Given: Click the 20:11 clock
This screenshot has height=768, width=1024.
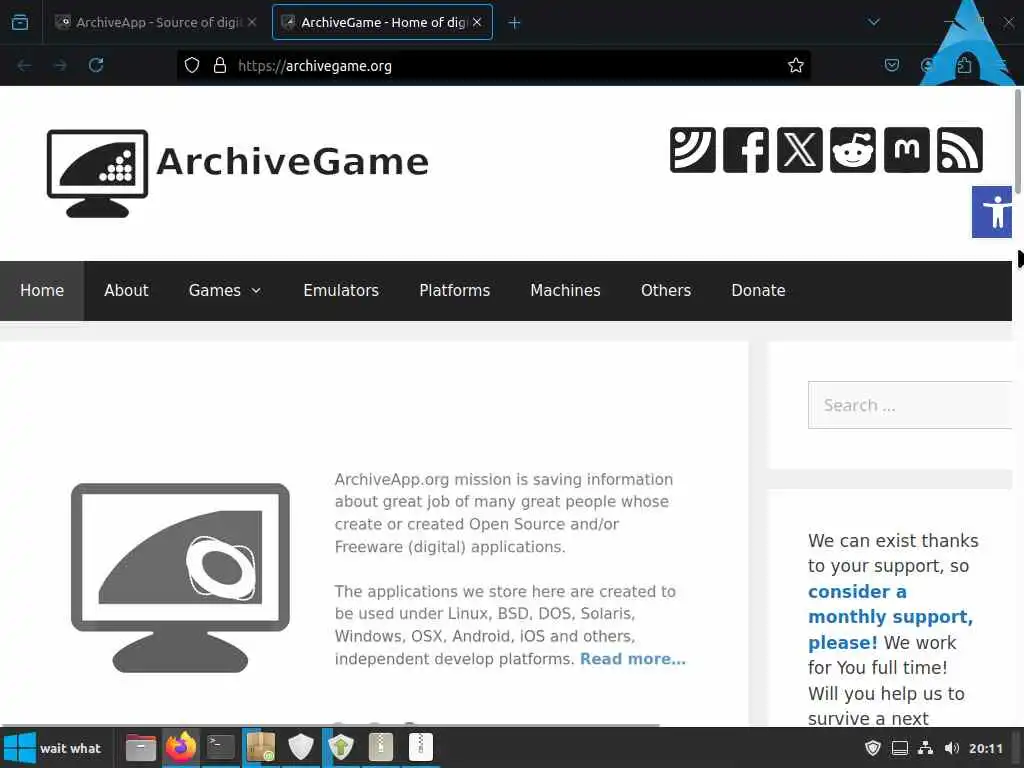Looking at the screenshot, I should (x=985, y=748).
